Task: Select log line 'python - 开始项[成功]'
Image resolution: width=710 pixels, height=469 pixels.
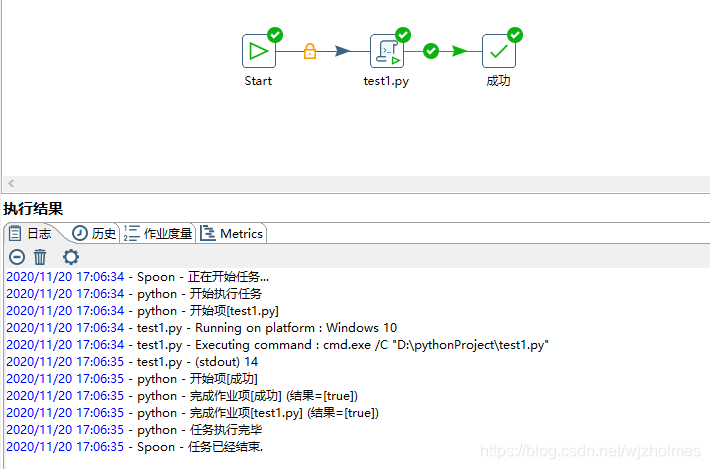Action: (x=132, y=379)
